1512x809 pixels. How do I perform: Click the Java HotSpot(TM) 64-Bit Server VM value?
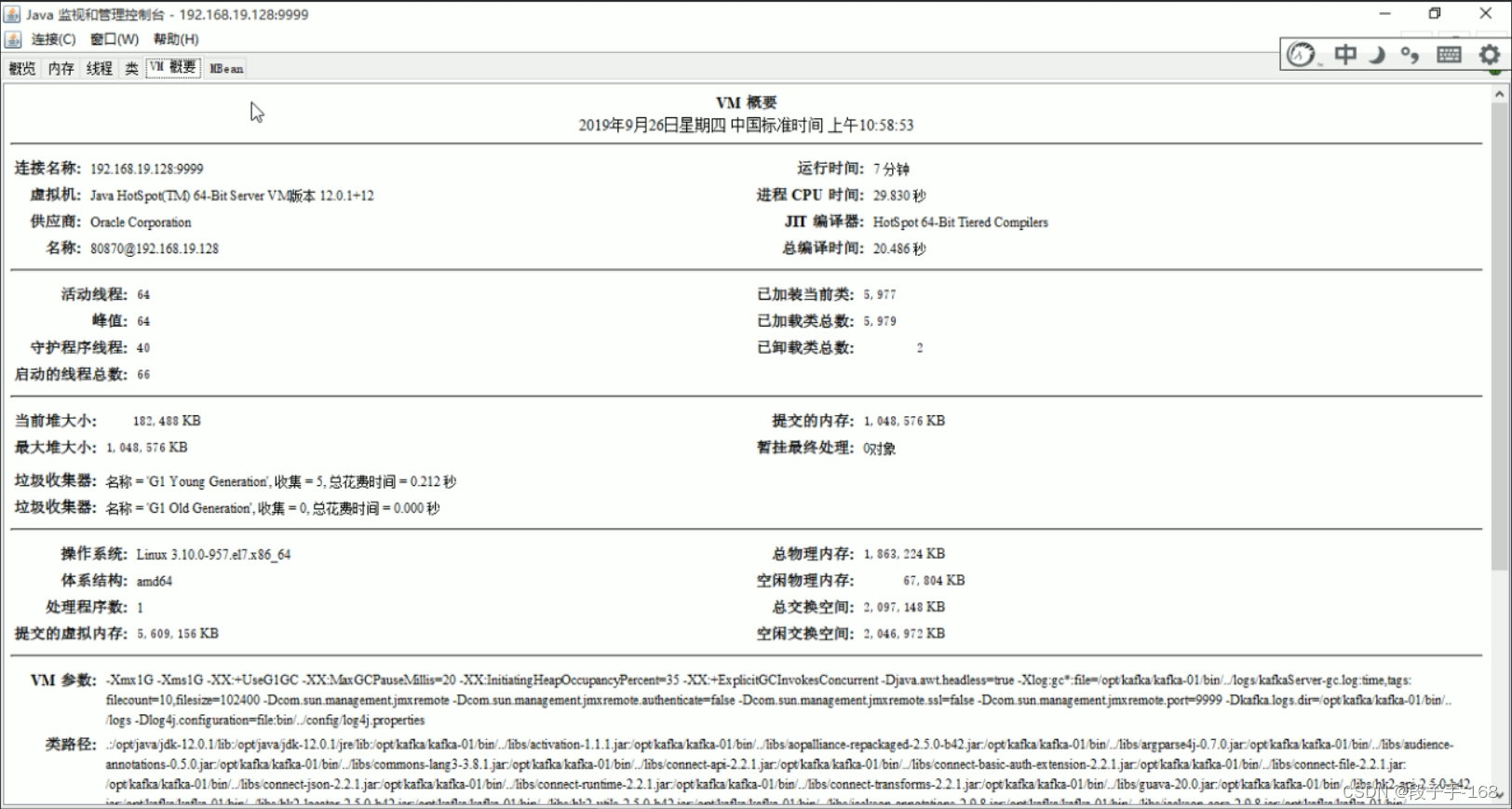tap(232, 196)
